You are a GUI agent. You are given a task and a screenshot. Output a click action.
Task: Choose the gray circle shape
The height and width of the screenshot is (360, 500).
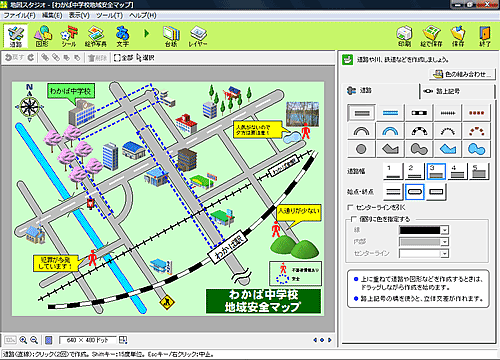click(362, 149)
